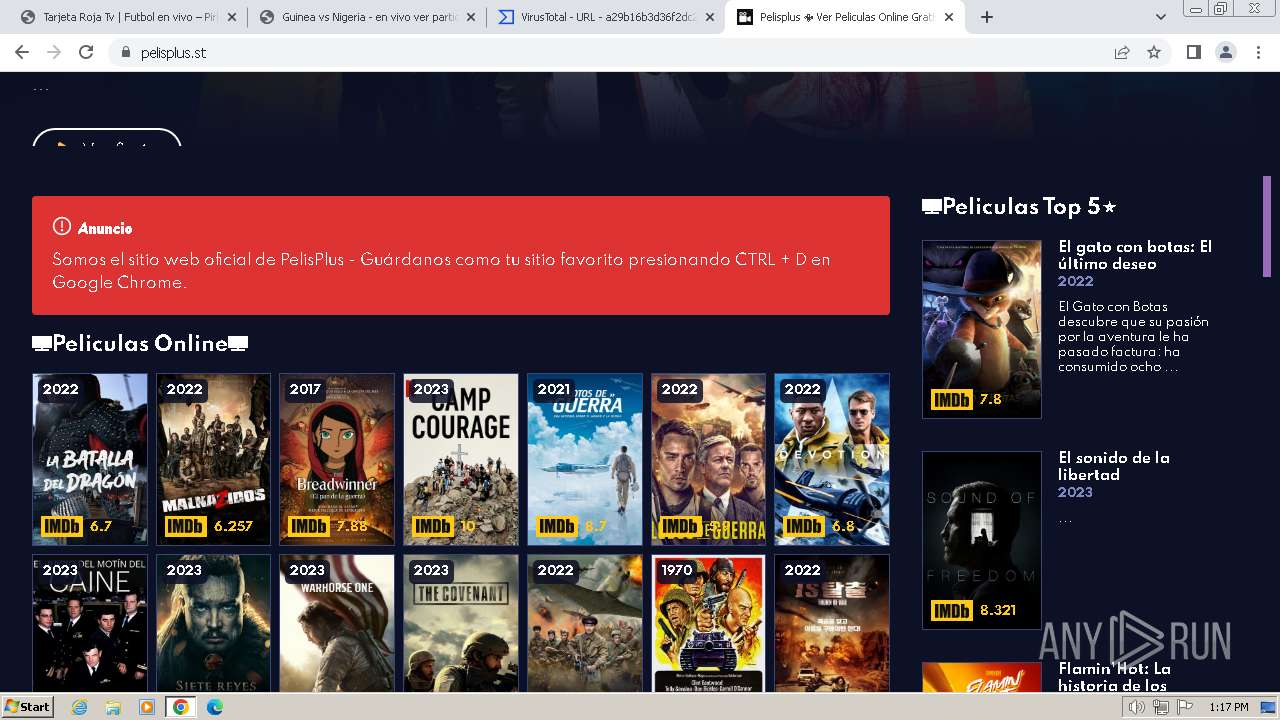Click the taskbar clock showing 1:17 PM
Image resolution: width=1280 pixels, height=720 pixels.
pos(1228,707)
